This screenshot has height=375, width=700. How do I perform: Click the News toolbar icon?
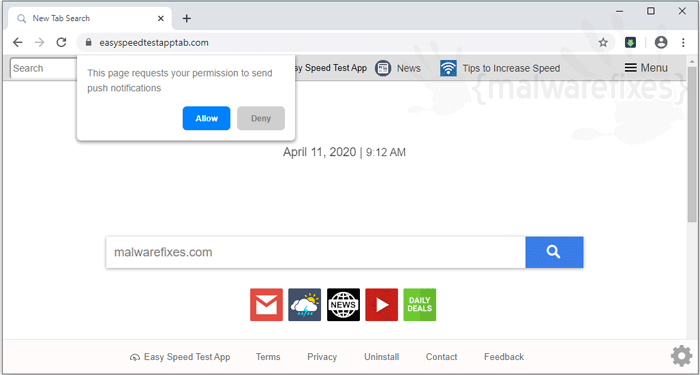383,68
